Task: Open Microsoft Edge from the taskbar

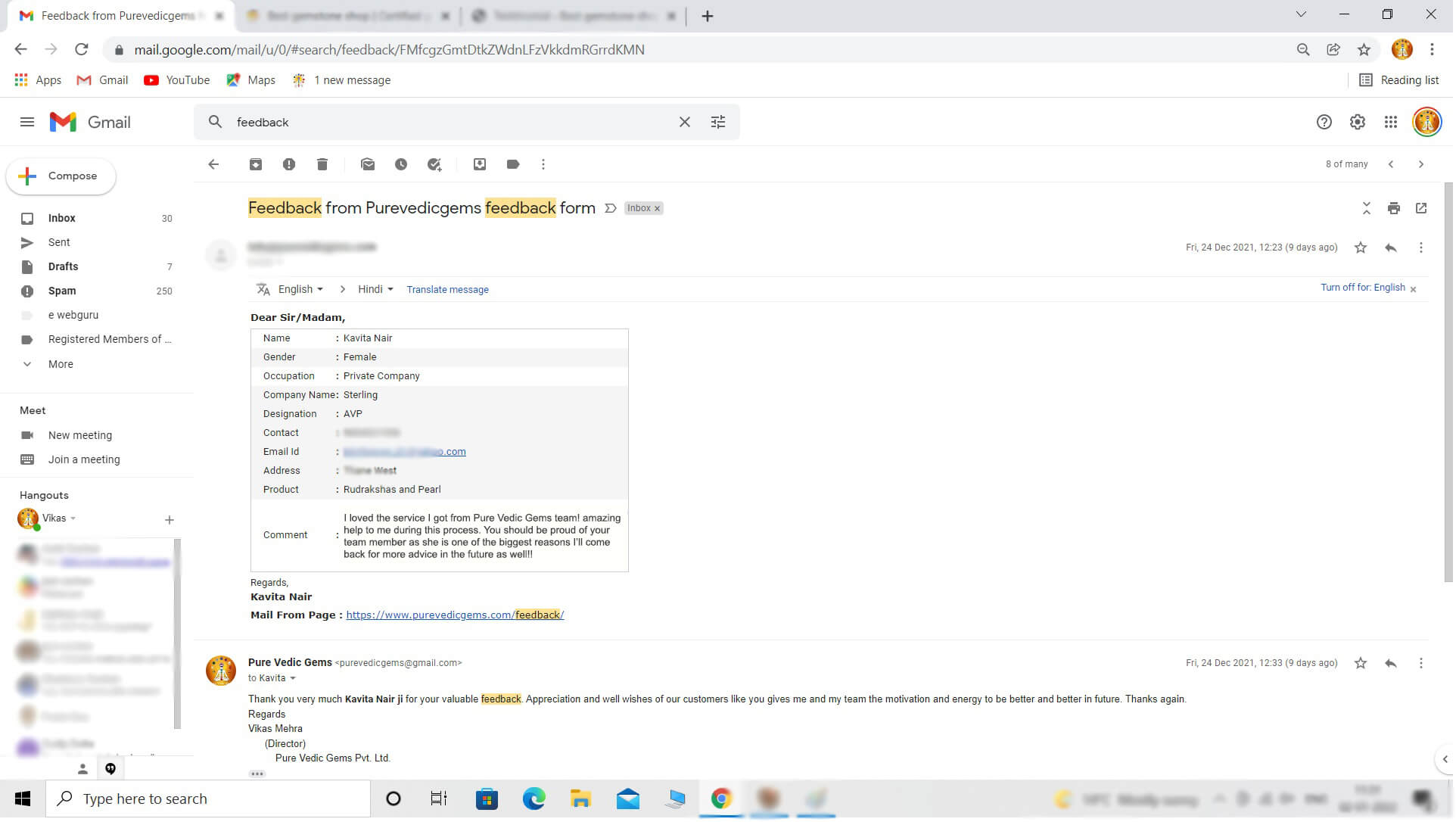Action: pyautogui.click(x=534, y=800)
